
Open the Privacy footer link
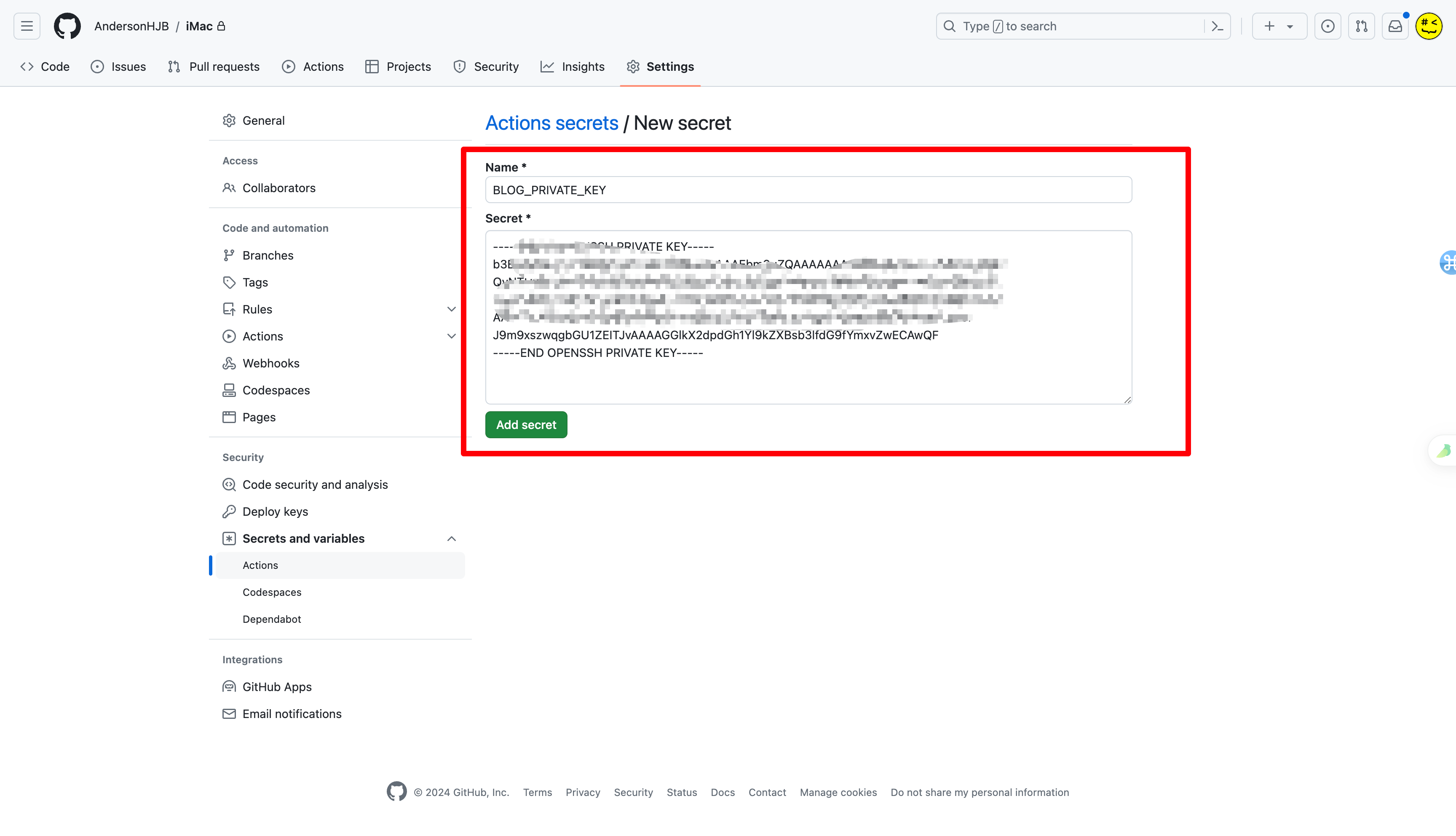click(x=583, y=792)
